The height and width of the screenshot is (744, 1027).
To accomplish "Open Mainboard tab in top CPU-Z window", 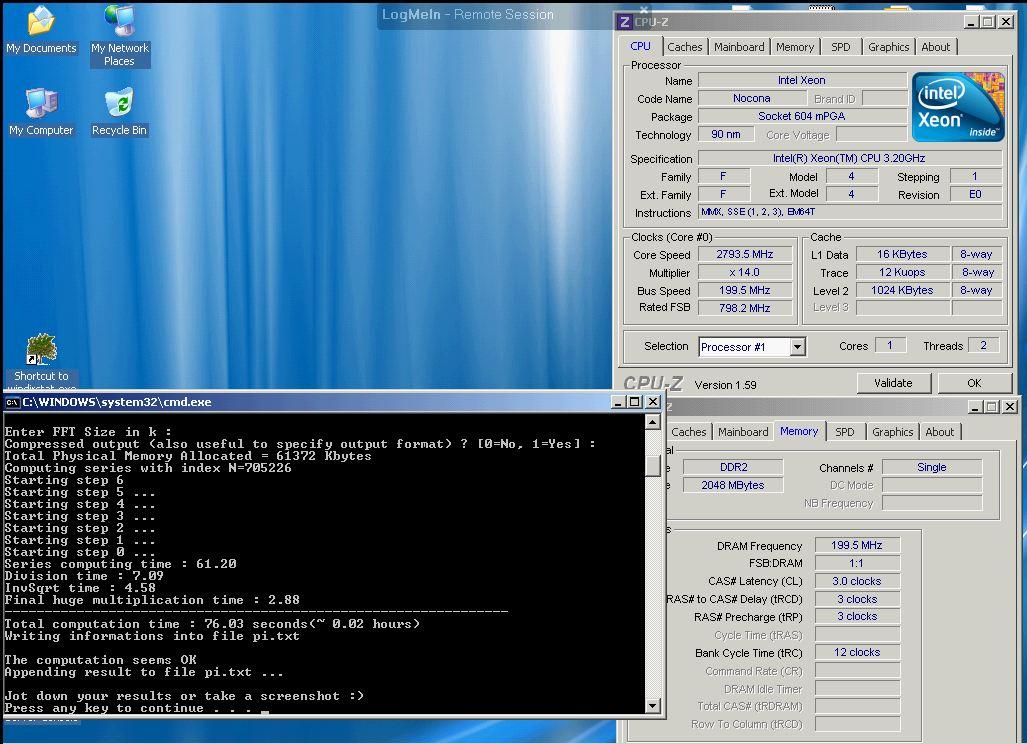I will click(739, 47).
